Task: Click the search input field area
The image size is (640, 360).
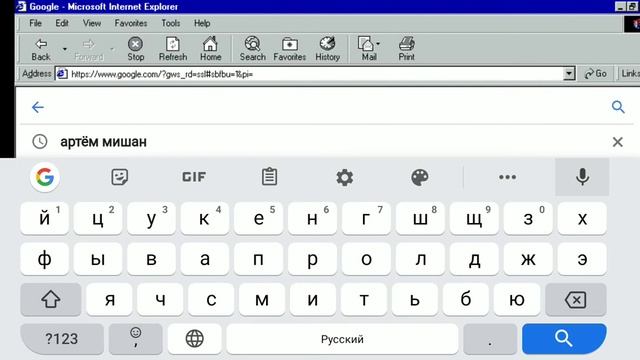Action: click(327, 107)
